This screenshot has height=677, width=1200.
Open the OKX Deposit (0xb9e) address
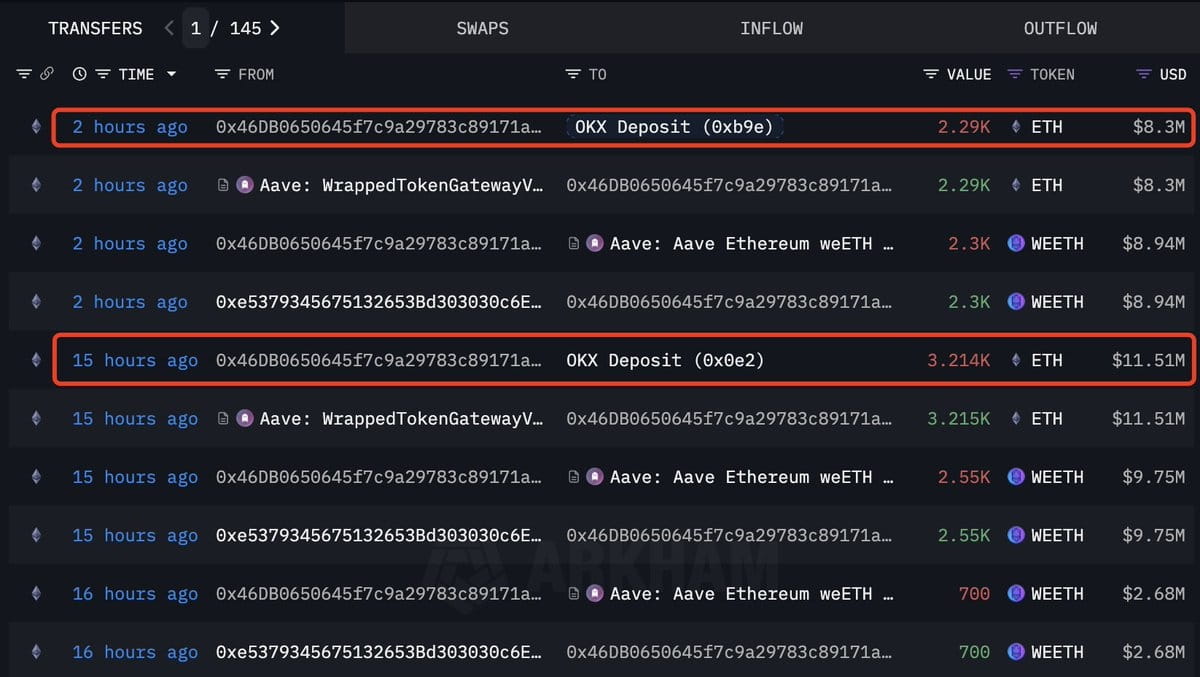coord(675,127)
